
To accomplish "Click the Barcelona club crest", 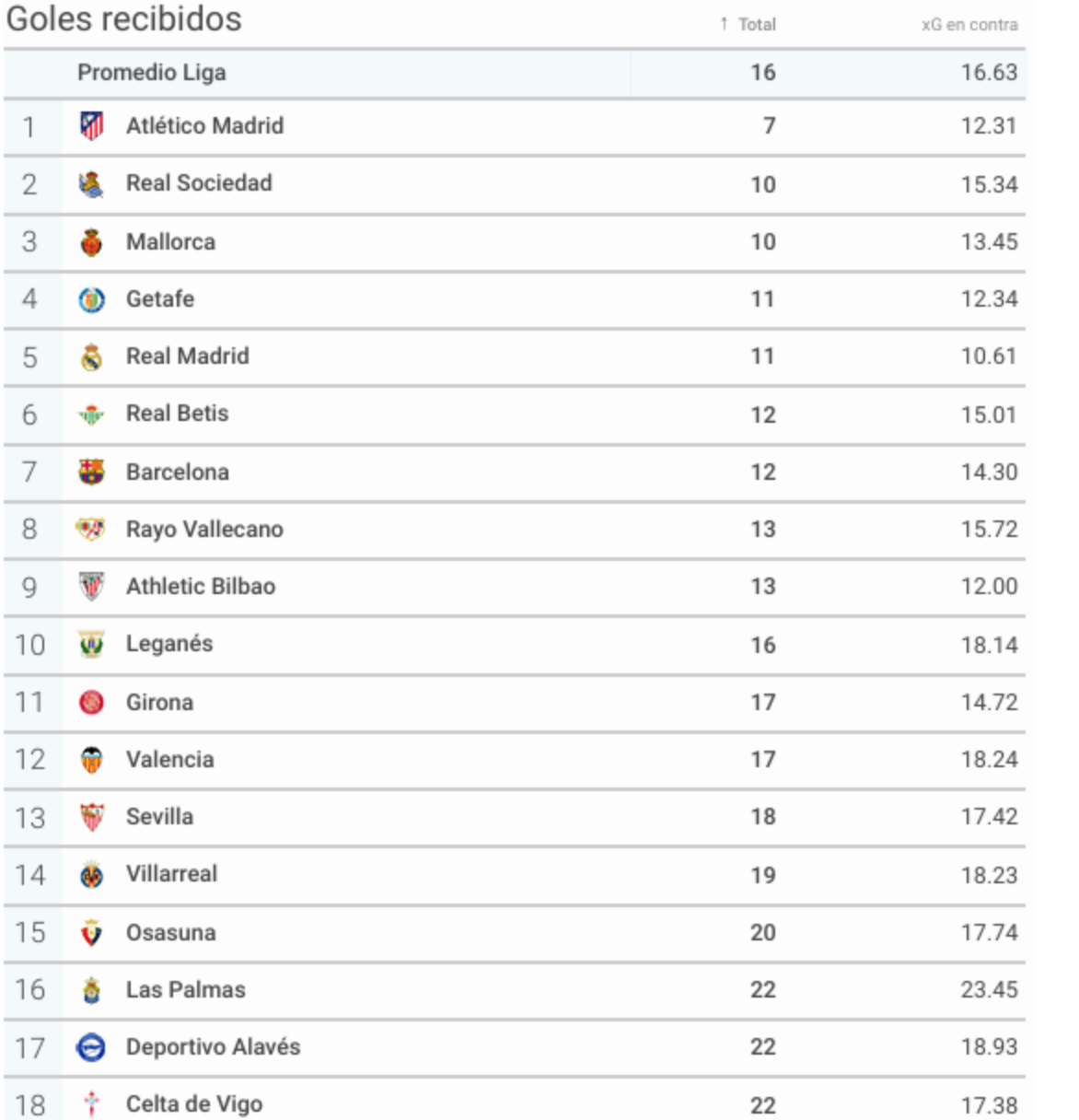I will [x=91, y=472].
